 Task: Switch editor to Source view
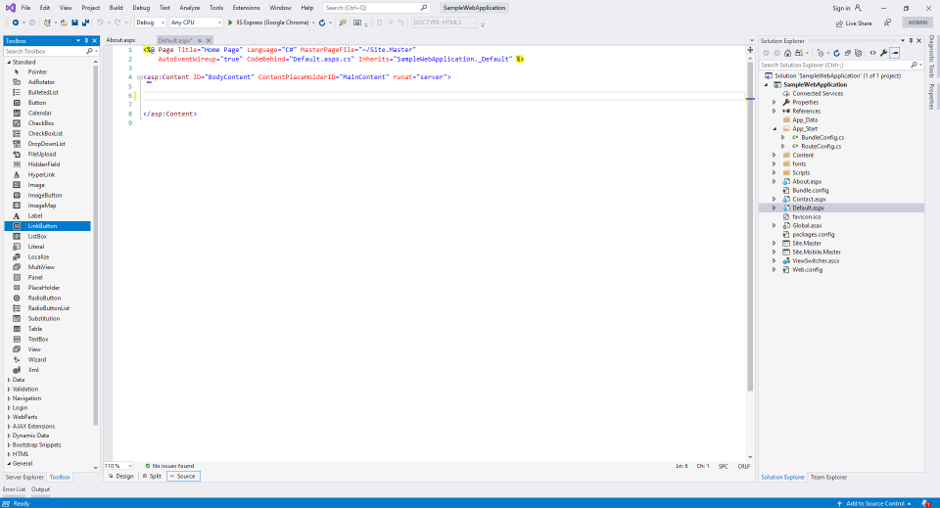pos(183,476)
